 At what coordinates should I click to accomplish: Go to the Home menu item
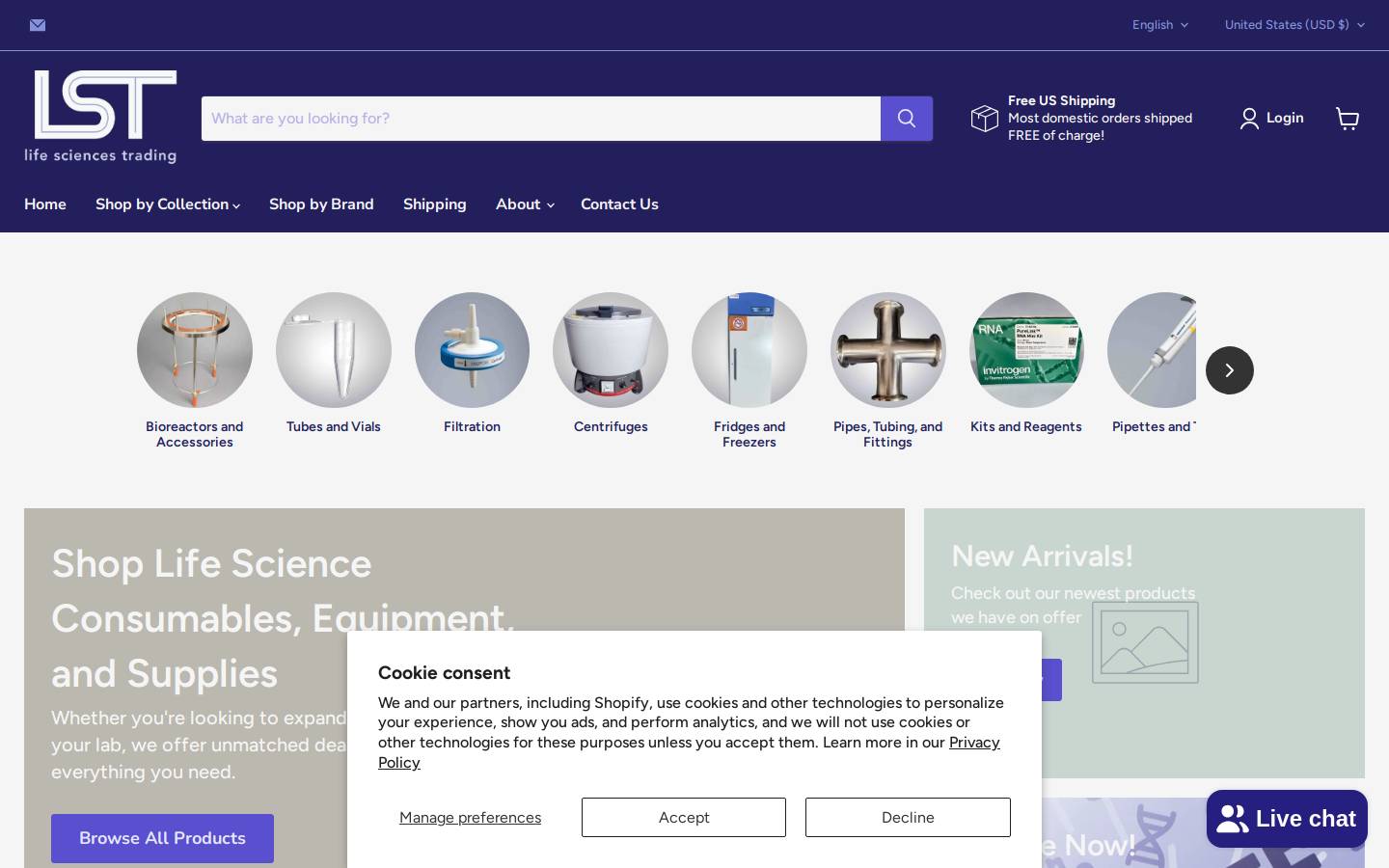(45, 204)
